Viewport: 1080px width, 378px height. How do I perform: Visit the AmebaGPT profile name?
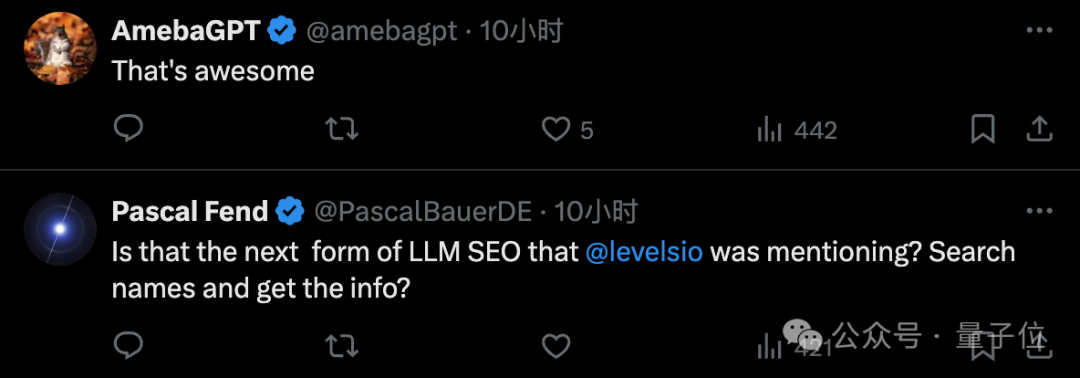(x=185, y=31)
